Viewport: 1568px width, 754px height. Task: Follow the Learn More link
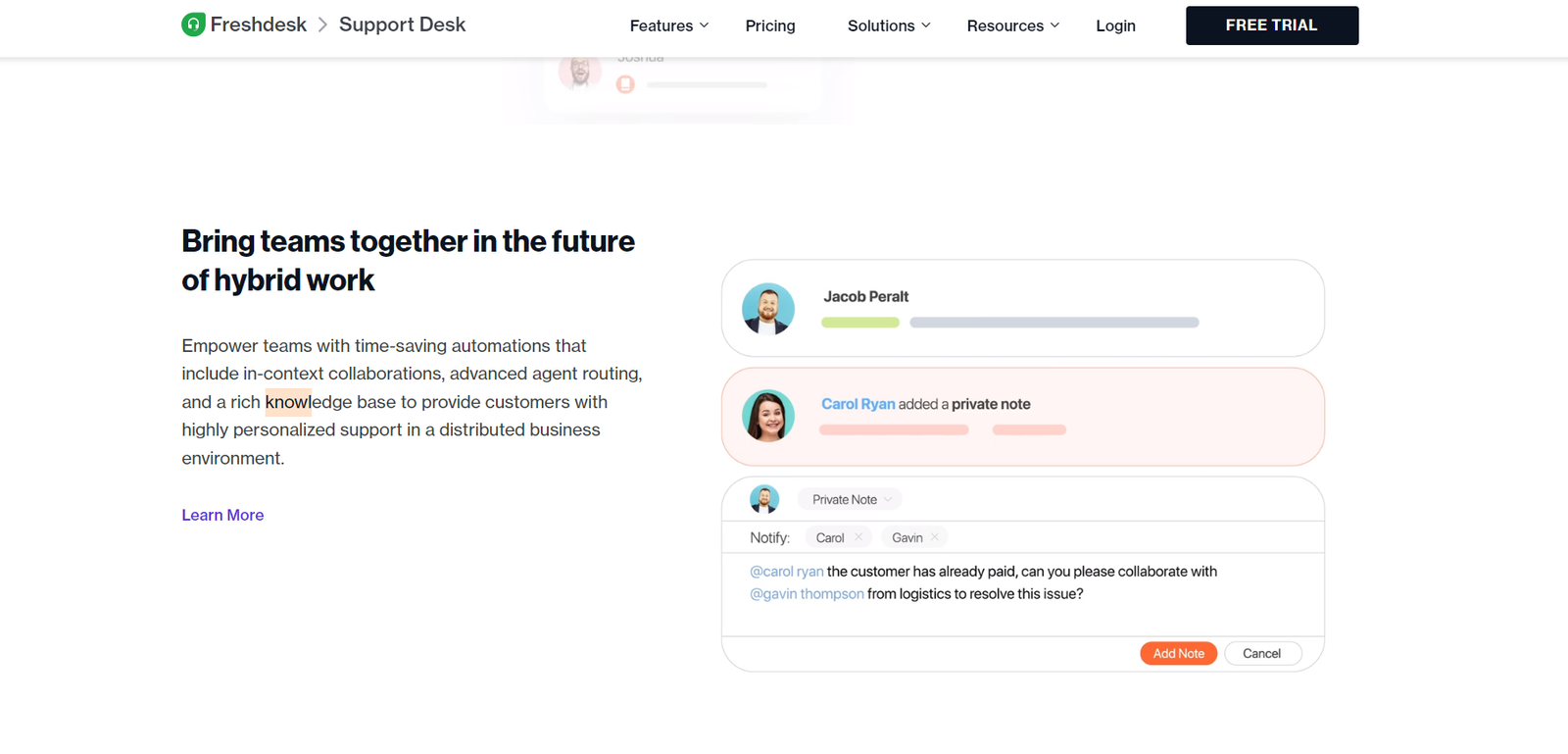point(222,515)
